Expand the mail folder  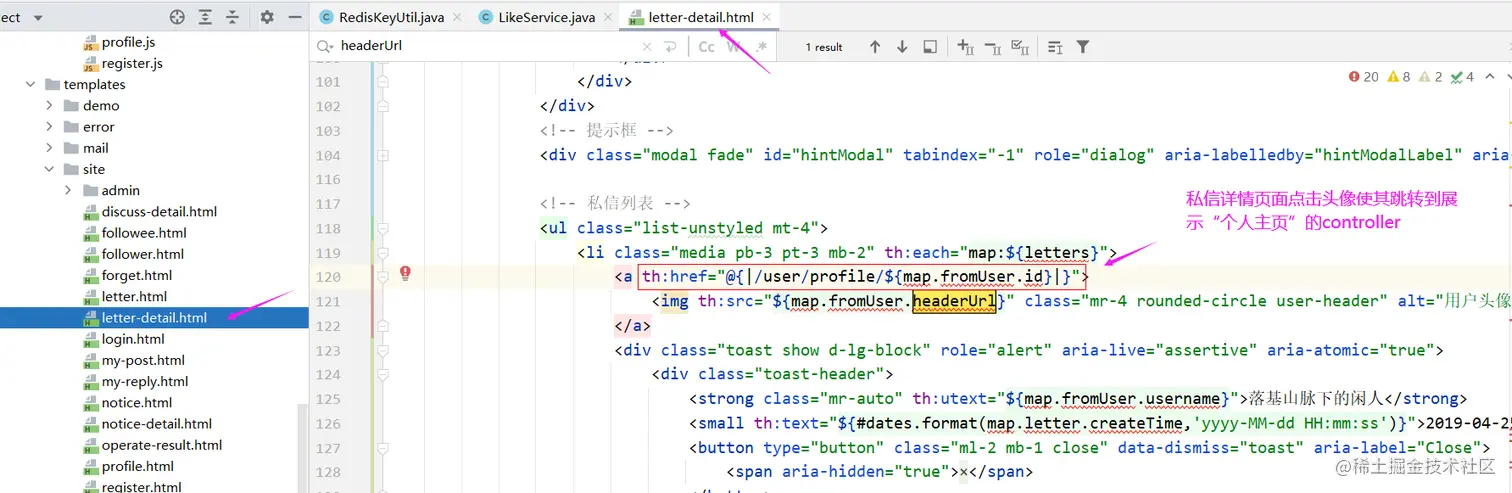pos(50,148)
